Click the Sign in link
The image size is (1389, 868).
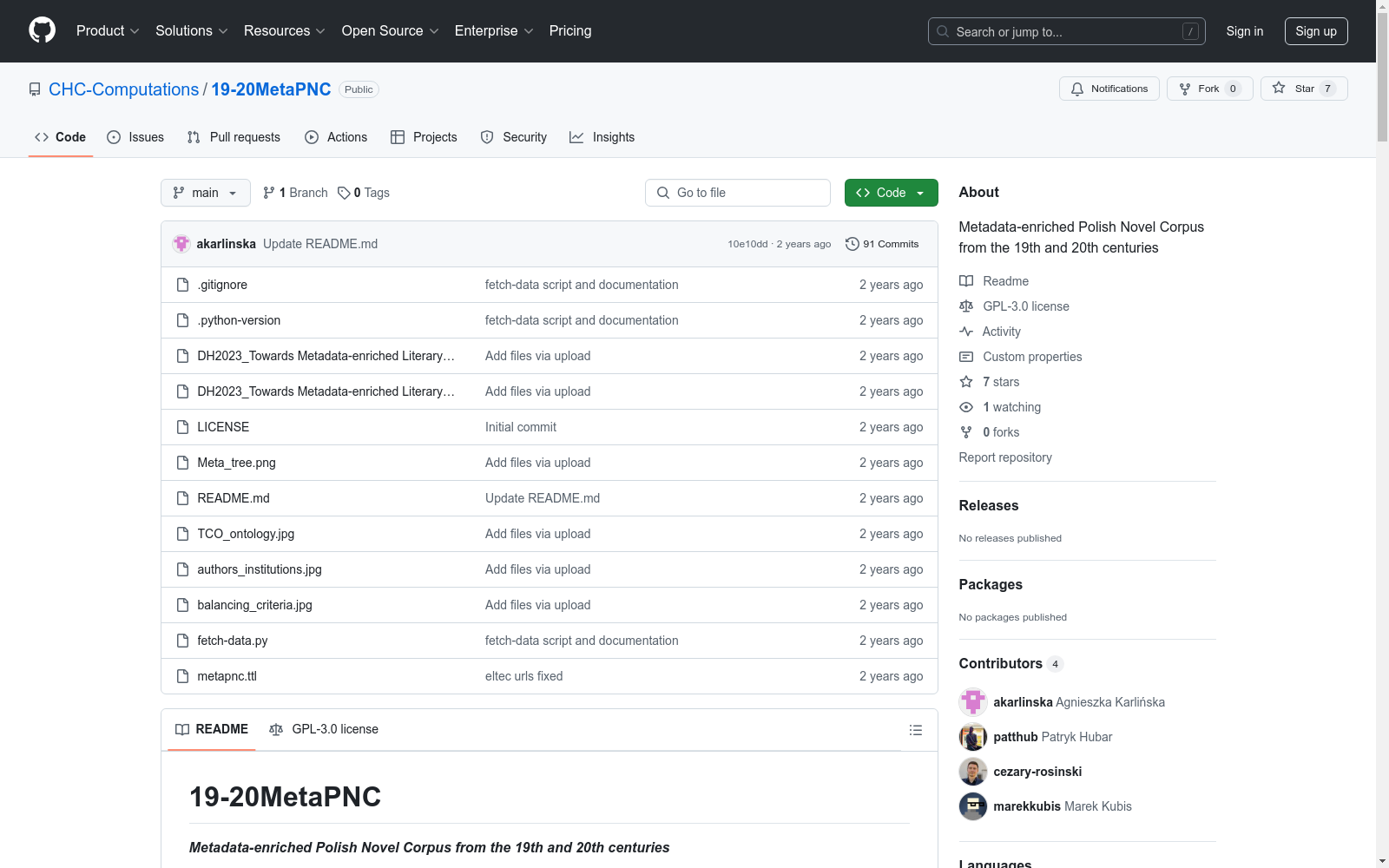(1245, 31)
